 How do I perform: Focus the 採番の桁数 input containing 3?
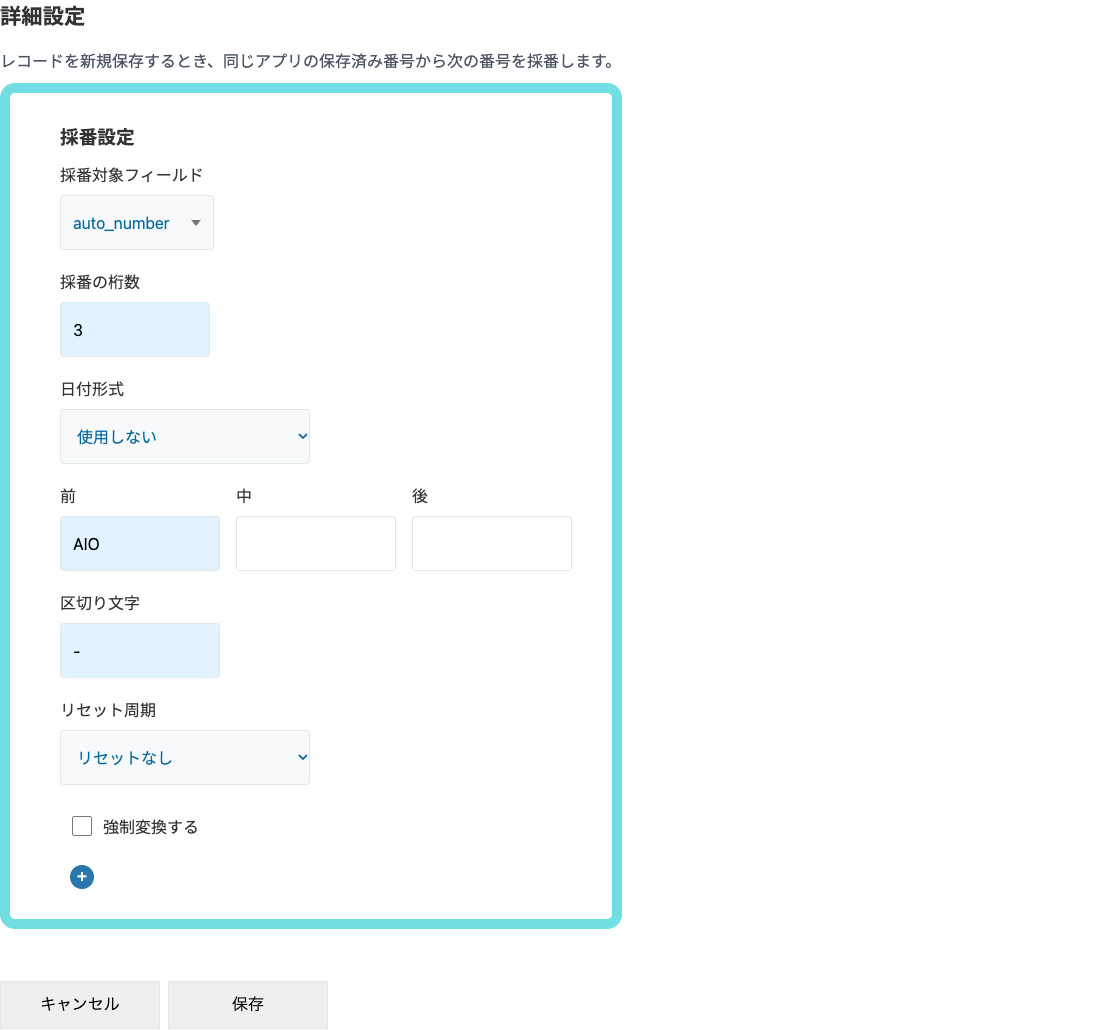135,330
